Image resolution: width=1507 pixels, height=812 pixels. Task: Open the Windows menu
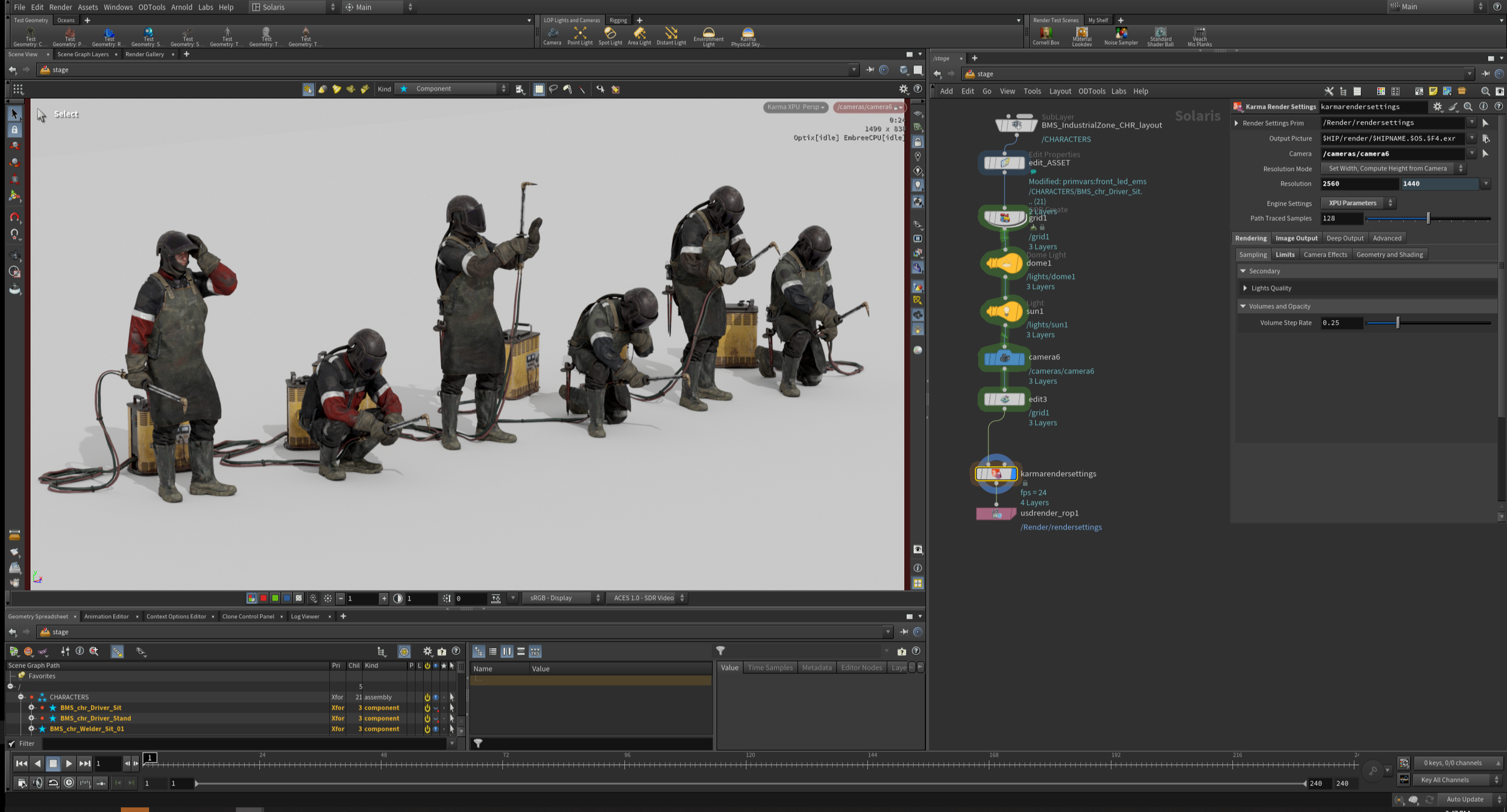[118, 7]
